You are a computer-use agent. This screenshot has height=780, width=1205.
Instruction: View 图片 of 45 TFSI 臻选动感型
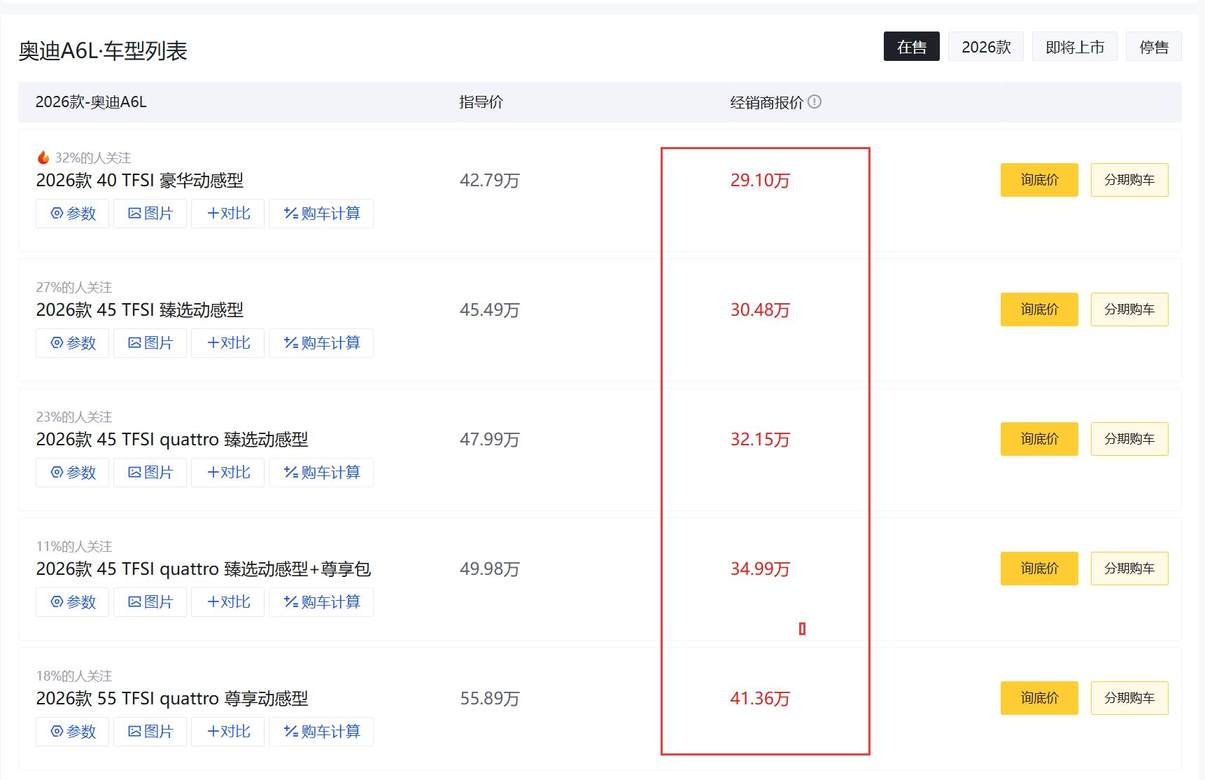pyautogui.click(x=150, y=343)
